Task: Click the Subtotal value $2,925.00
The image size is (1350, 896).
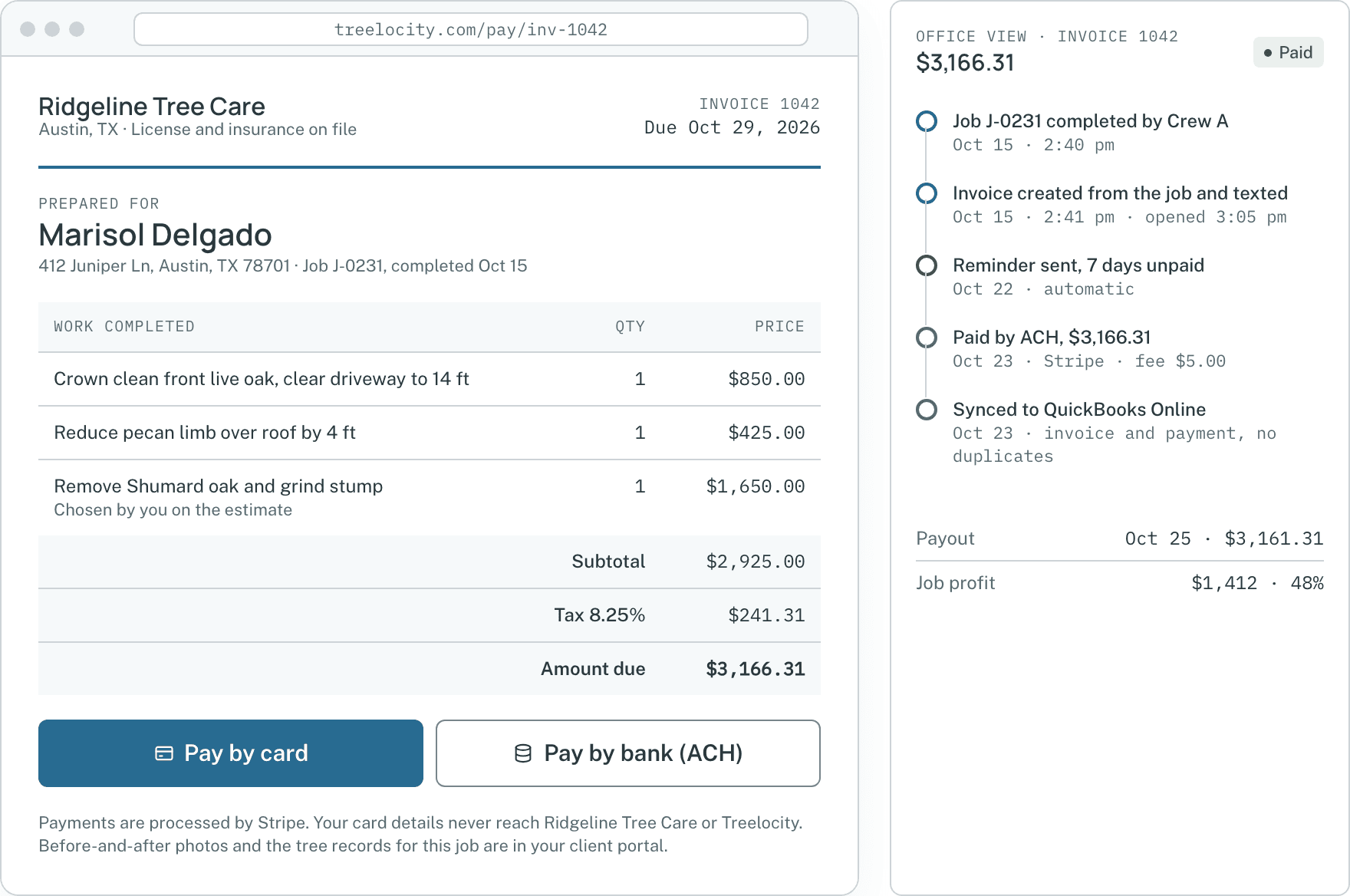Action: coord(756,562)
